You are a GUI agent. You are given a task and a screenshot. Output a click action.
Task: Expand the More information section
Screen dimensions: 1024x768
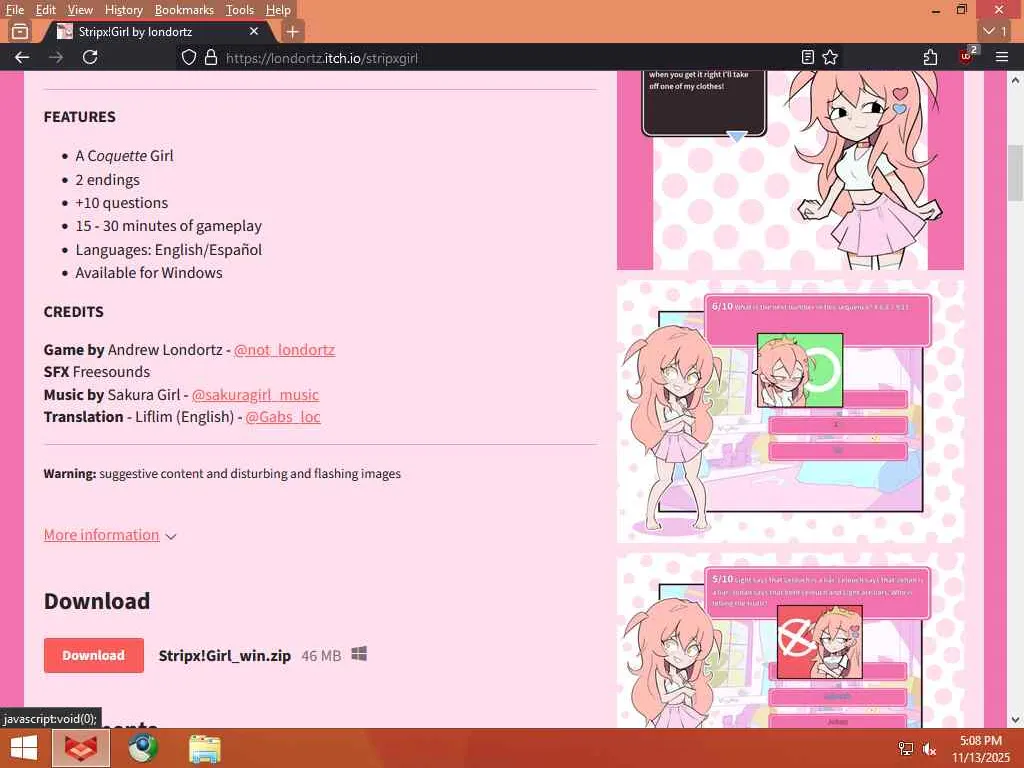pos(110,536)
